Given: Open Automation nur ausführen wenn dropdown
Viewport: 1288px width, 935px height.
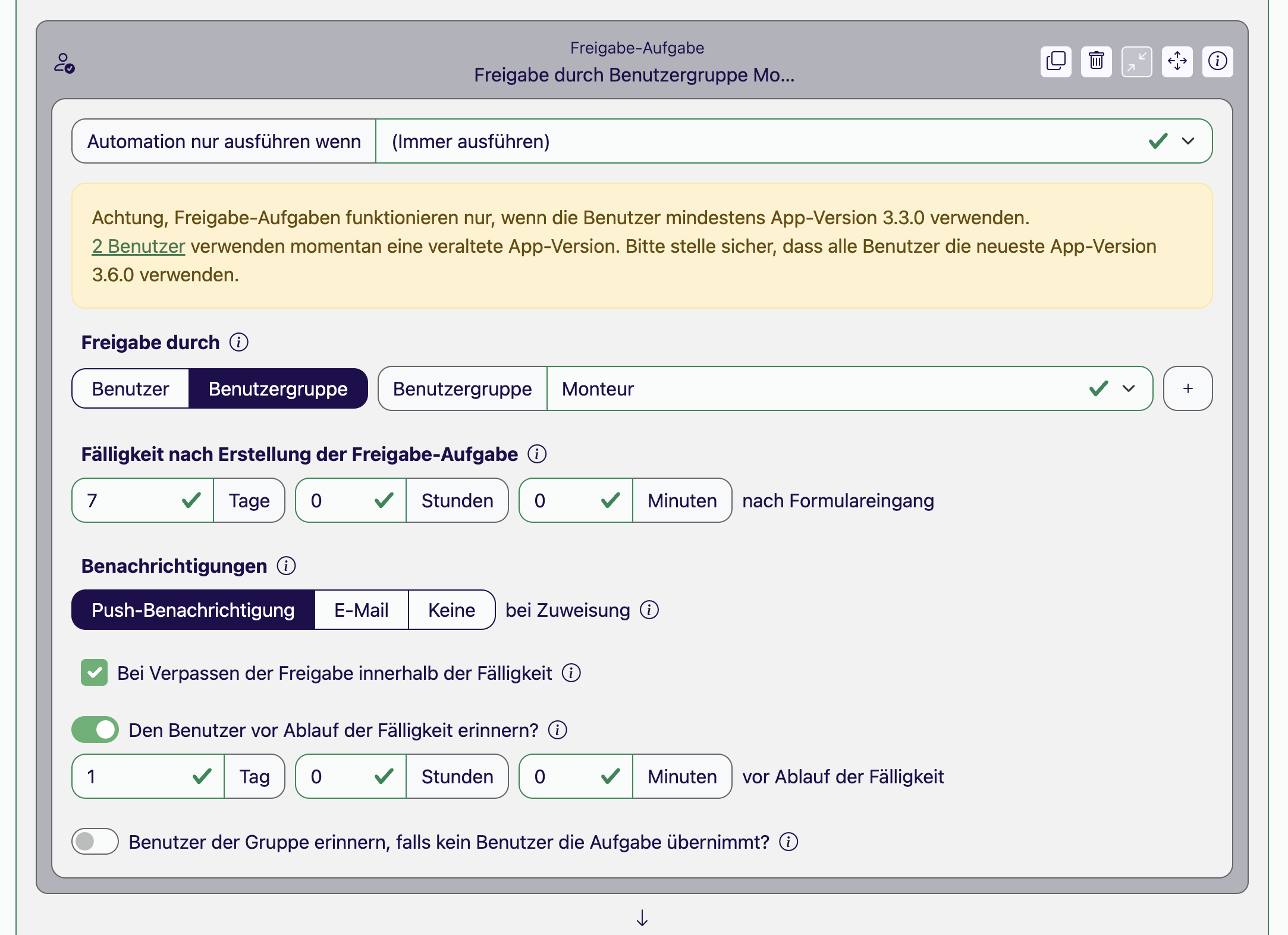Looking at the screenshot, I should click(793, 141).
